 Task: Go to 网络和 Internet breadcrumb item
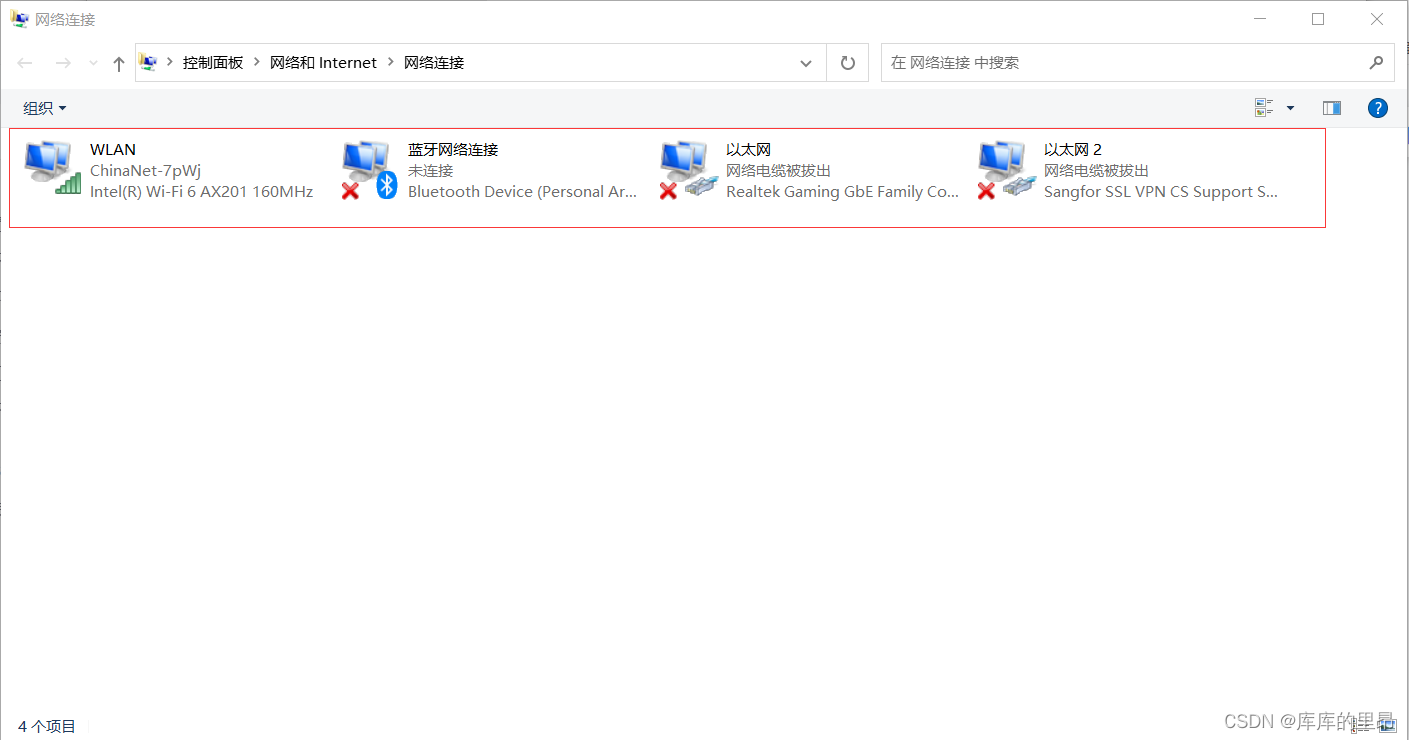pyautogui.click(x=323, y=62)
